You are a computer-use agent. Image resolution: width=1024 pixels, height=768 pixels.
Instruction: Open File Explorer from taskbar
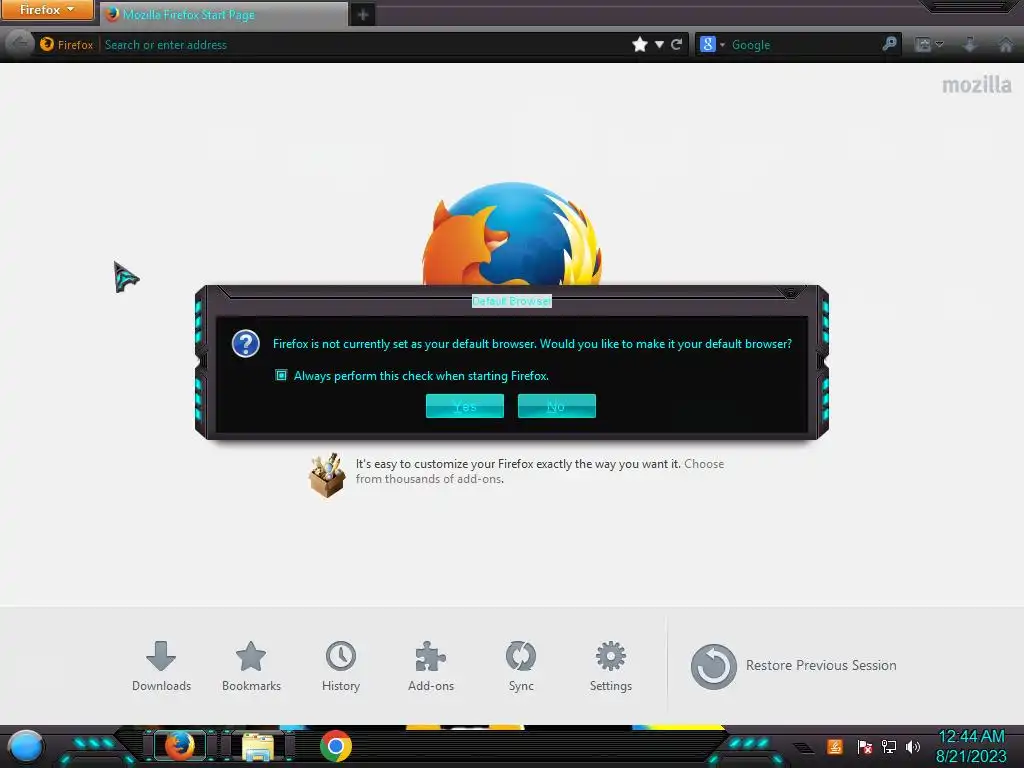tap(259, 746)
